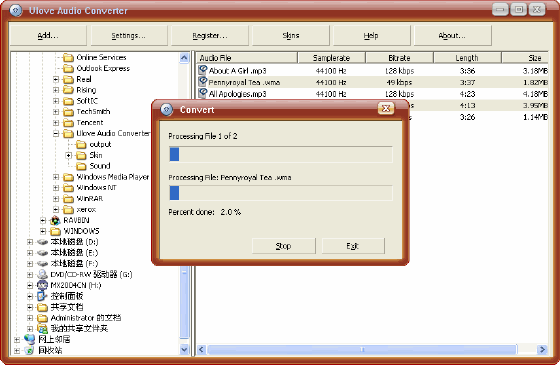The width and height of the screenshot is (560, 365).
Task: Select the WinRAR folder icon
Action: [68, 199]
